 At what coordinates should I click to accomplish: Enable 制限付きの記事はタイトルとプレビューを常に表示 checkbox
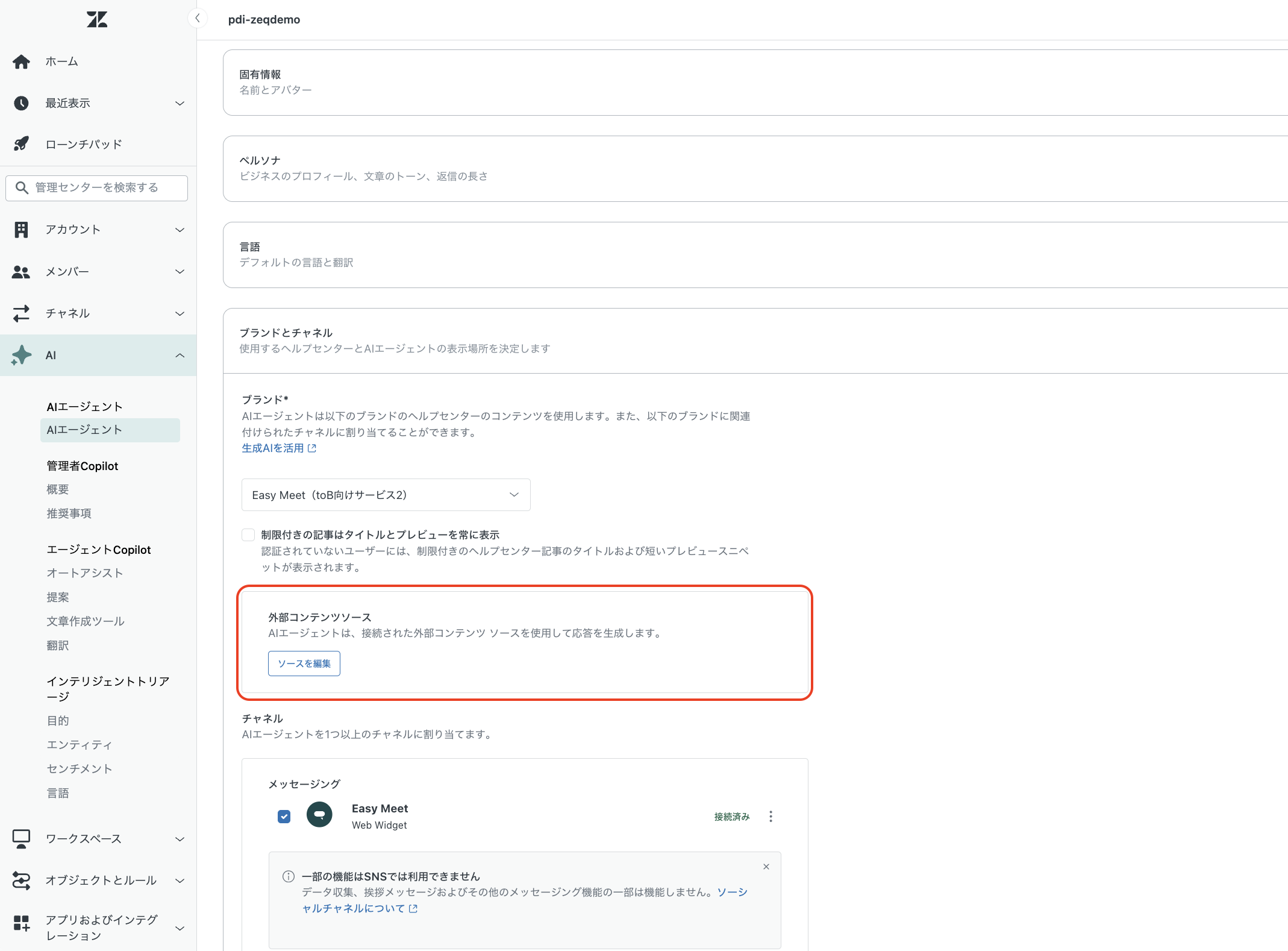tap(248, 535)
